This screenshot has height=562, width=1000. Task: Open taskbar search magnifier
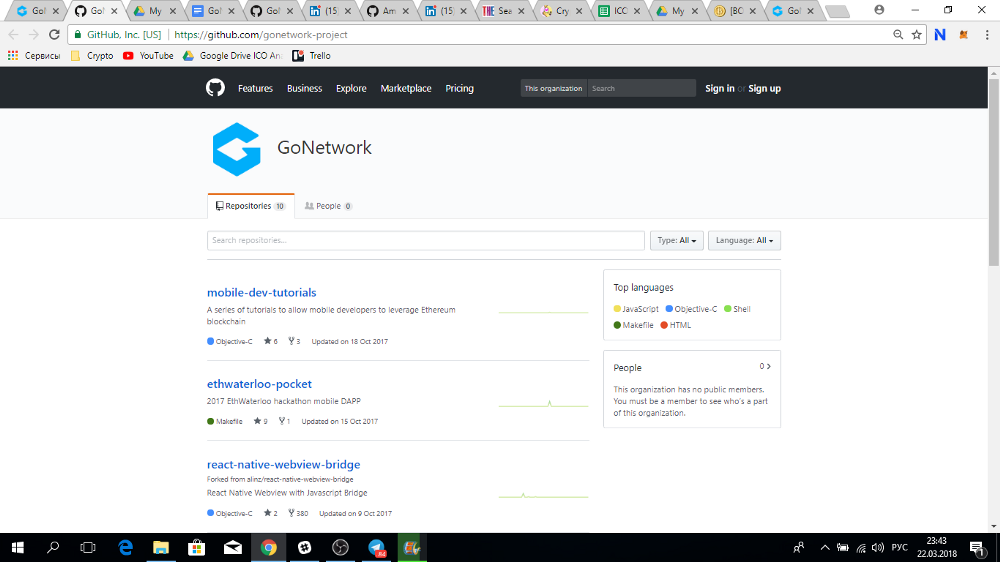53,547
